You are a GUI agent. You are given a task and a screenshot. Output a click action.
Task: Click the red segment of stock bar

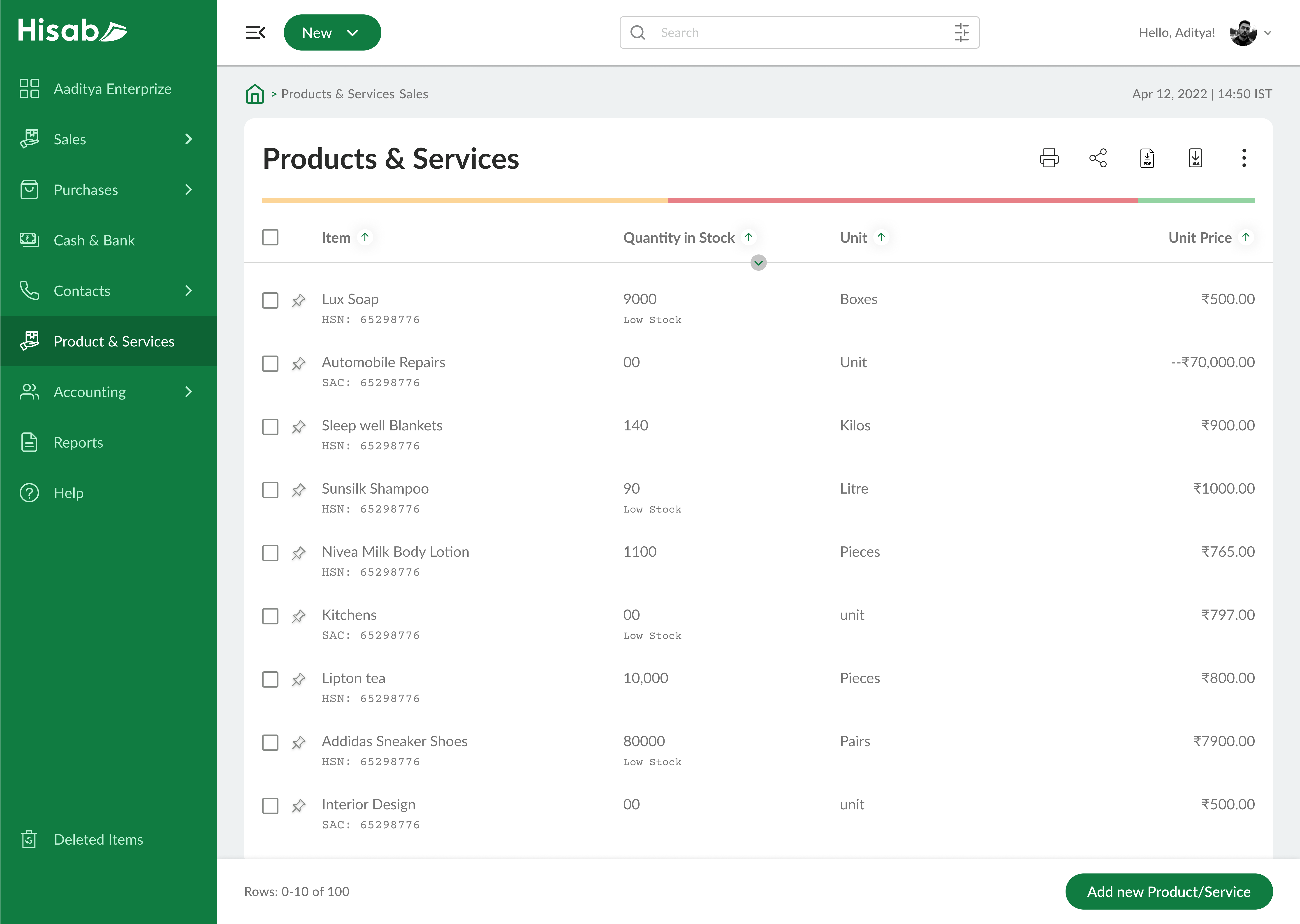pos(903,200)
